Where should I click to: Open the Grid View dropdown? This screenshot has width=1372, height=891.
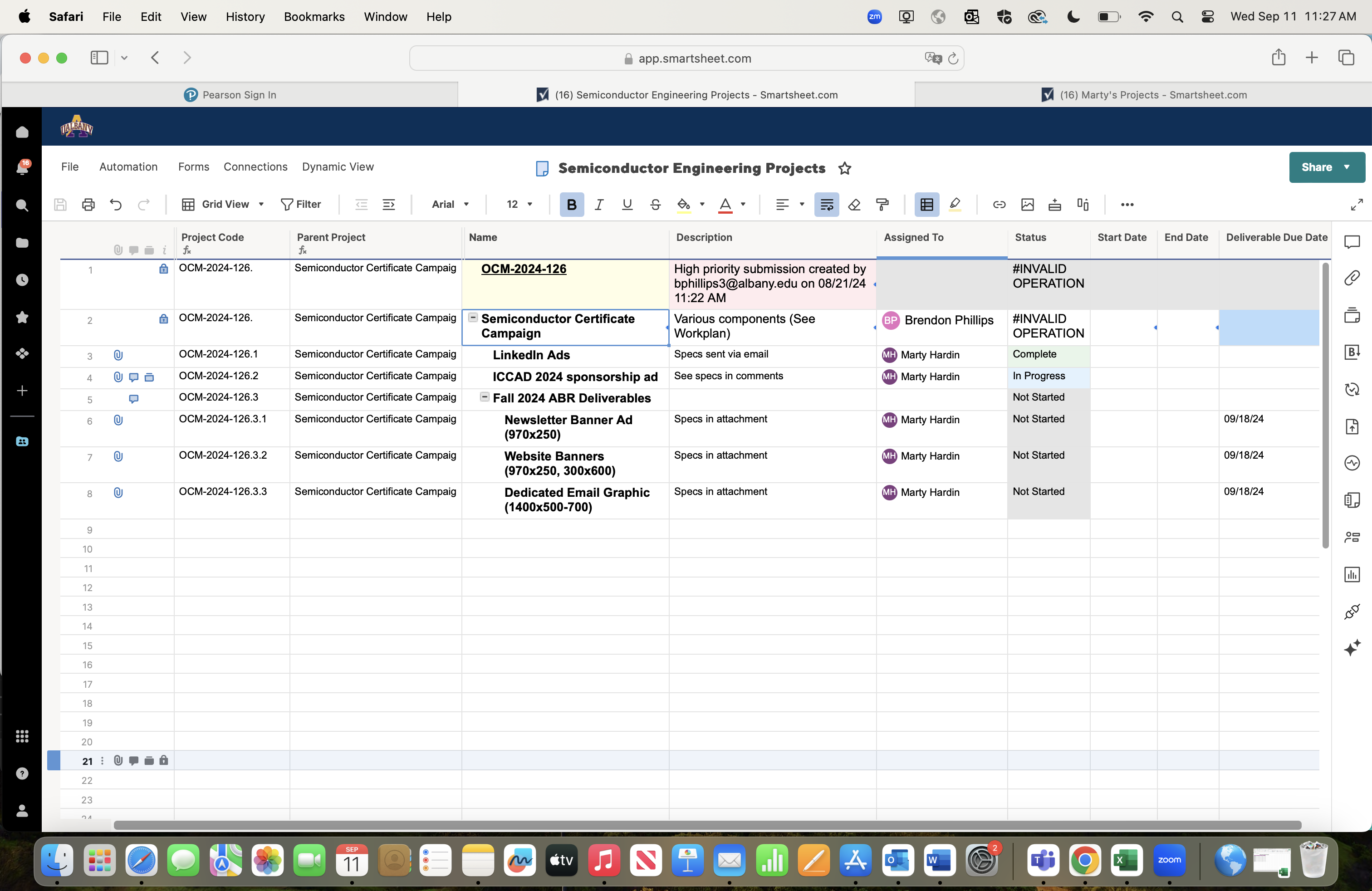(223, 205)
